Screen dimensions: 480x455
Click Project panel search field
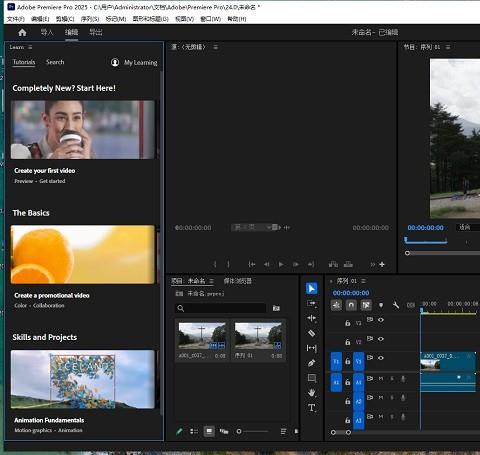[221, 308]
